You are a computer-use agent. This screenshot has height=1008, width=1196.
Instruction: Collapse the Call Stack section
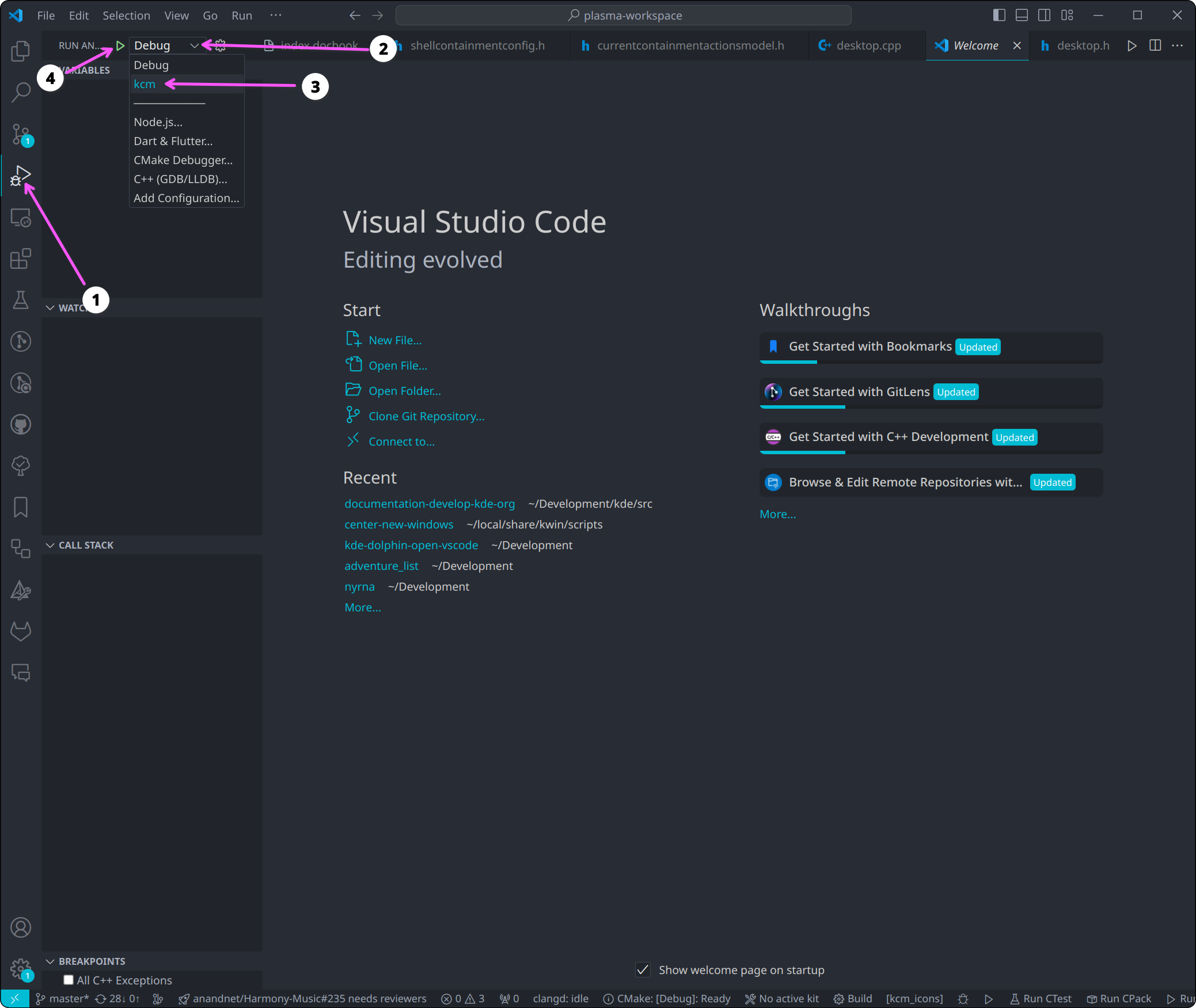[x=50, y=545]
